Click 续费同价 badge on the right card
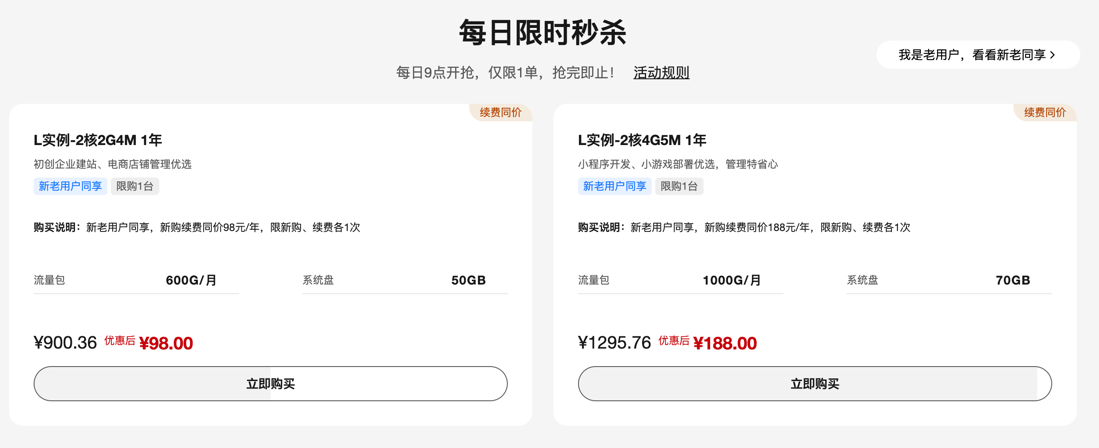This screenshot has width=1099, height=448. 1045,112
